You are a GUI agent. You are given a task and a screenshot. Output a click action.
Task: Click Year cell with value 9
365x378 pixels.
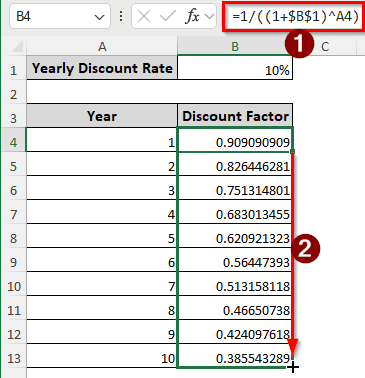coord(102,332)
